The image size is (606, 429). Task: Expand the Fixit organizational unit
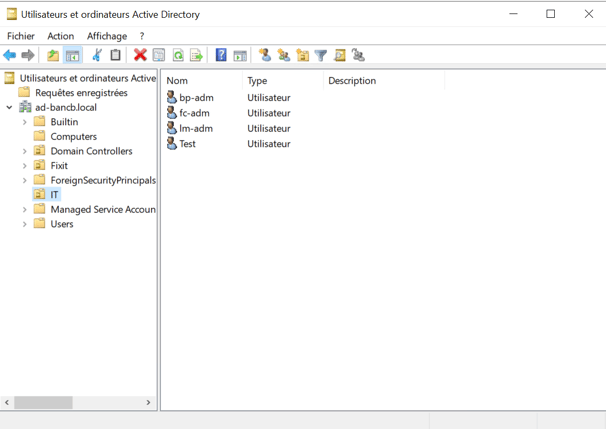24,166
